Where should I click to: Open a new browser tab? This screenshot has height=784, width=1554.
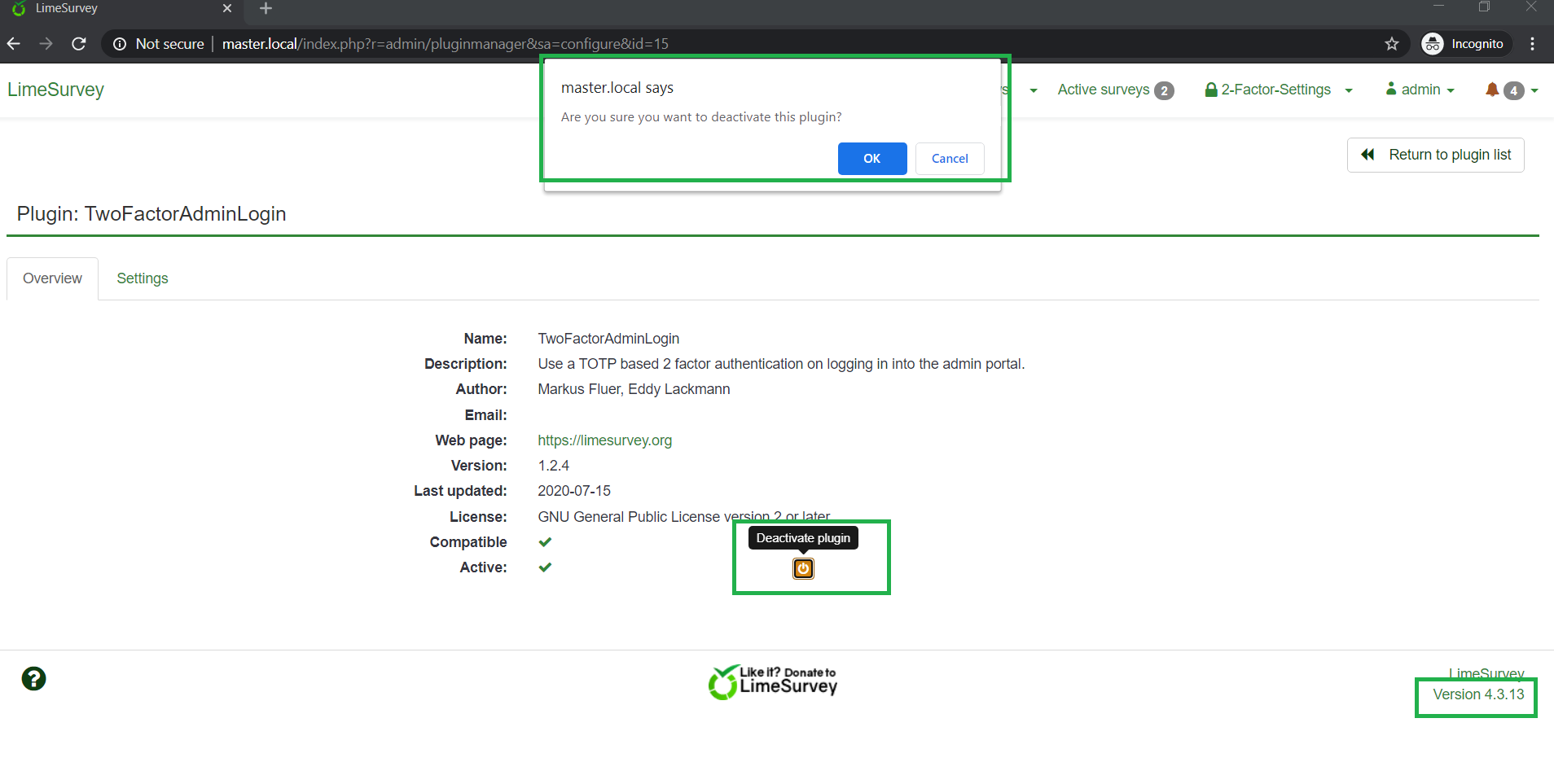(x=266, y=8)
